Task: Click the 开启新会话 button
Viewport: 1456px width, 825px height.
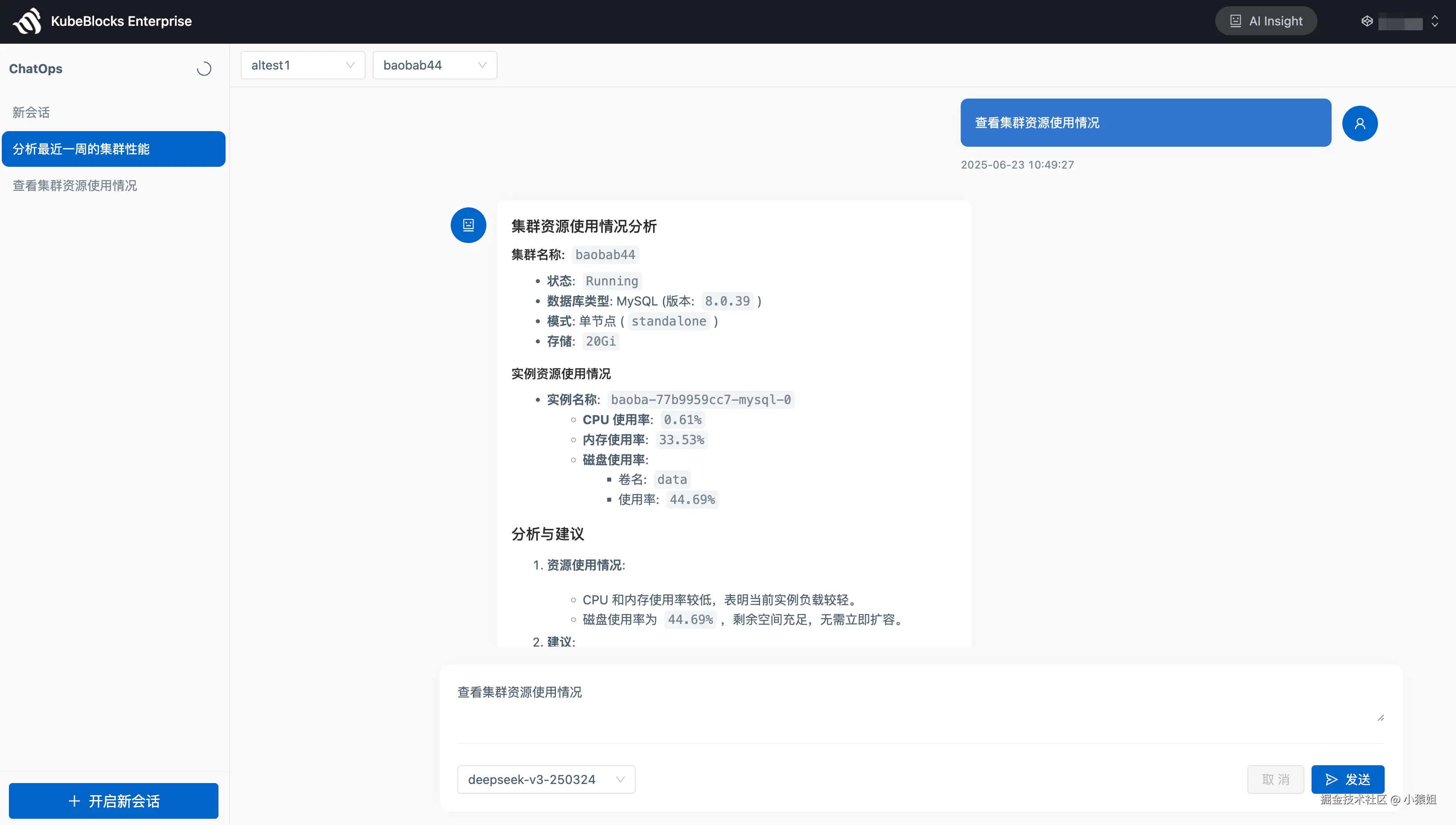Action: [113, 800]
